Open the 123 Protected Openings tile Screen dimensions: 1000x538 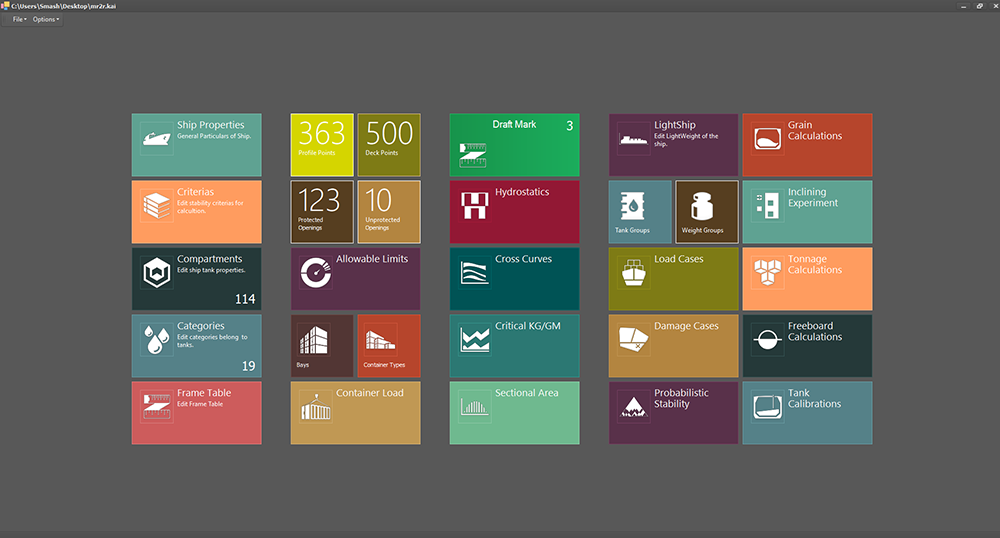(322, 211)
